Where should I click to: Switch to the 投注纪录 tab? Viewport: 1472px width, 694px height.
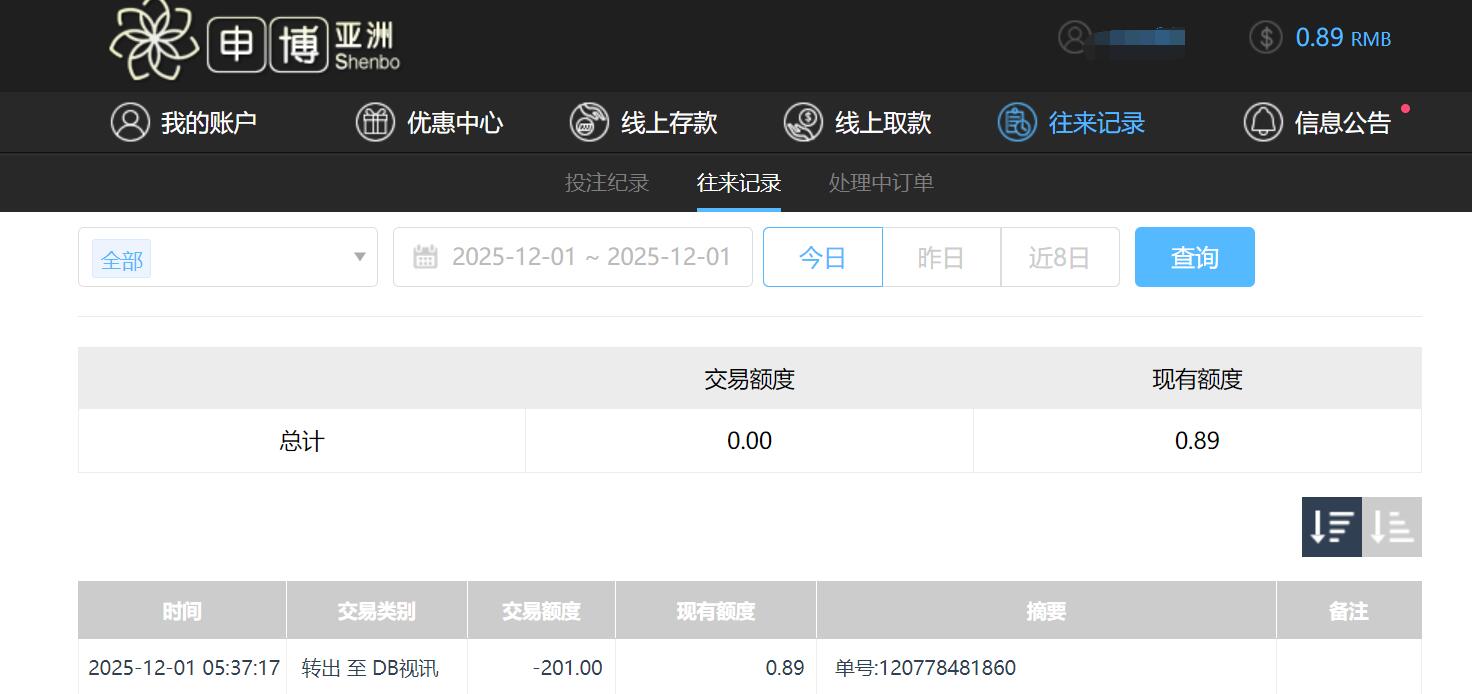[x=606, y=183]
